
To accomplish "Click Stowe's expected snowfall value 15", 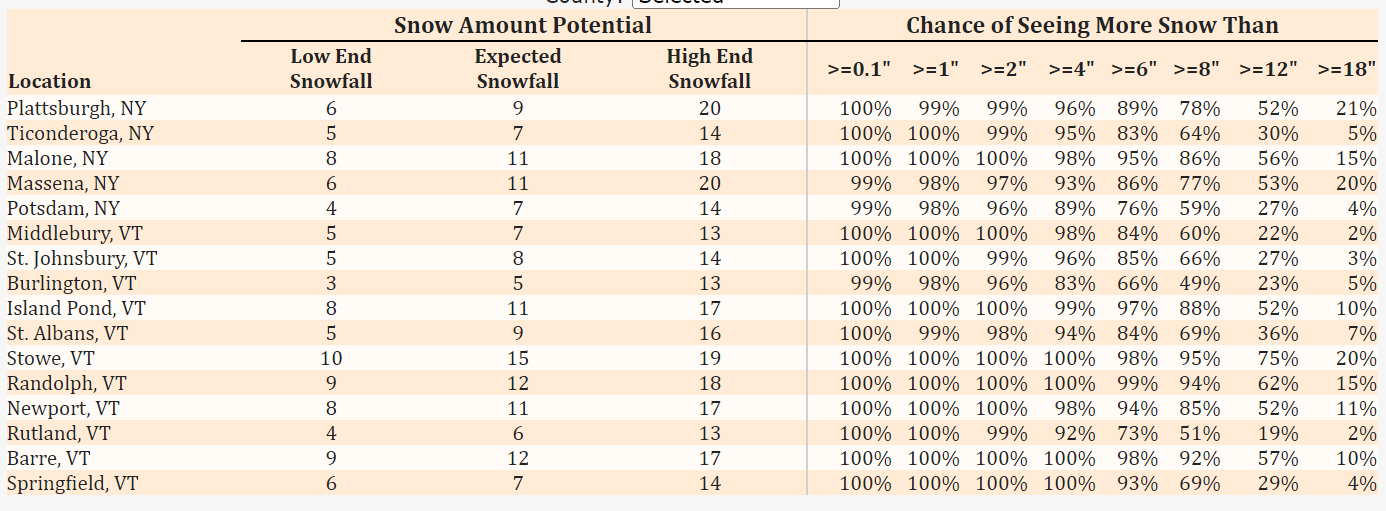I will pyautogui.click(x=518, y=358).
